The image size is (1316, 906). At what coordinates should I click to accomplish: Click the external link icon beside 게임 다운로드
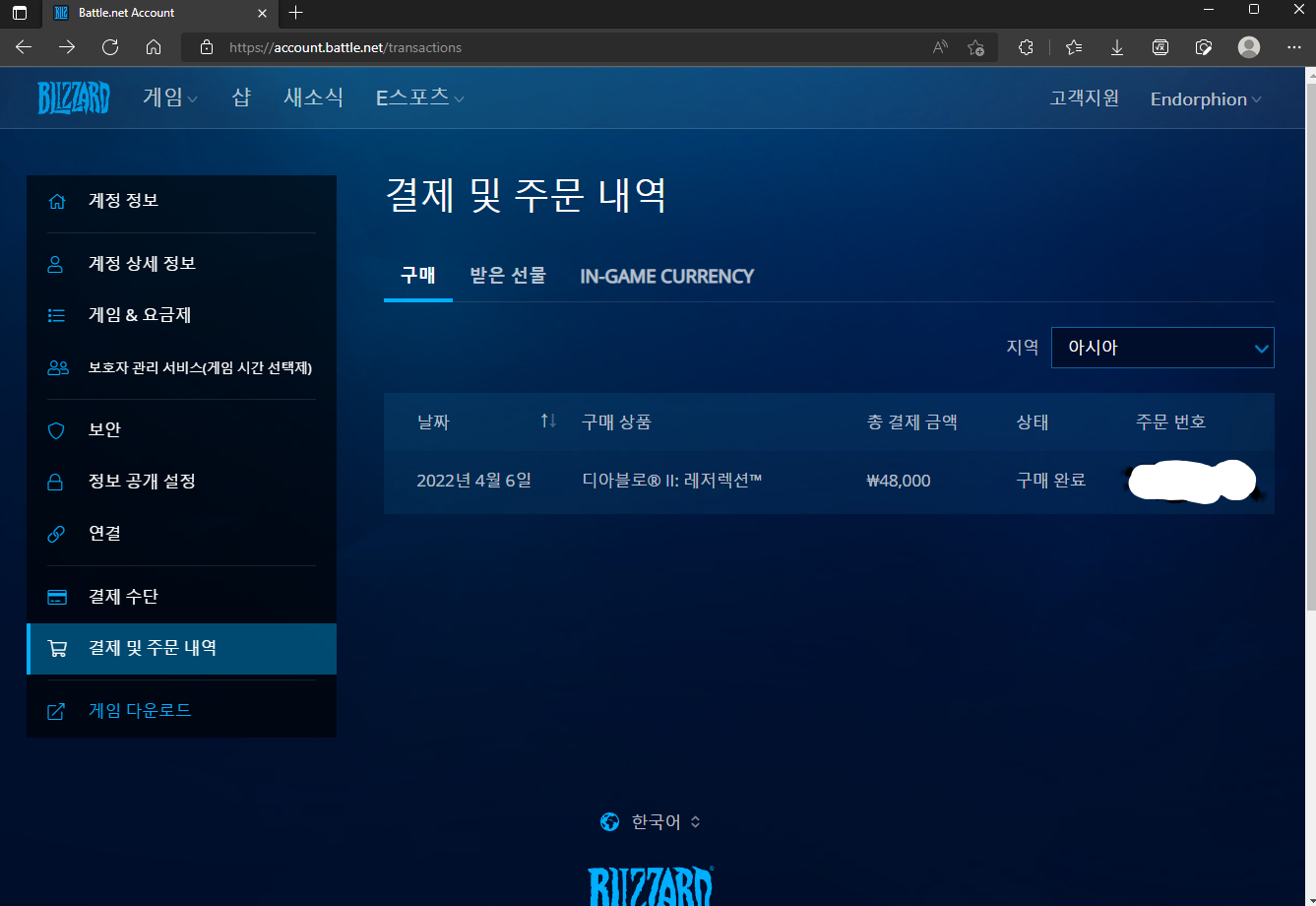click(x=56, y=711)
